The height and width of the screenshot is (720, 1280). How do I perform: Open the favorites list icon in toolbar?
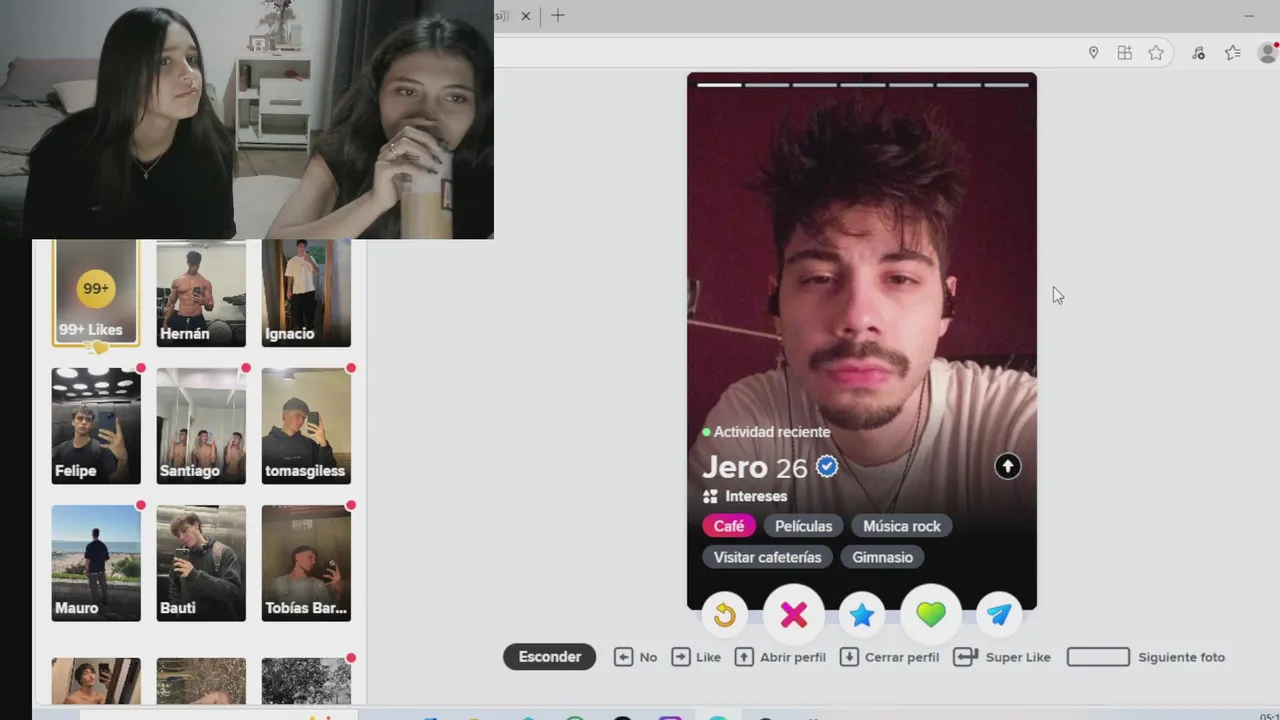click(x=1233, y=53)
